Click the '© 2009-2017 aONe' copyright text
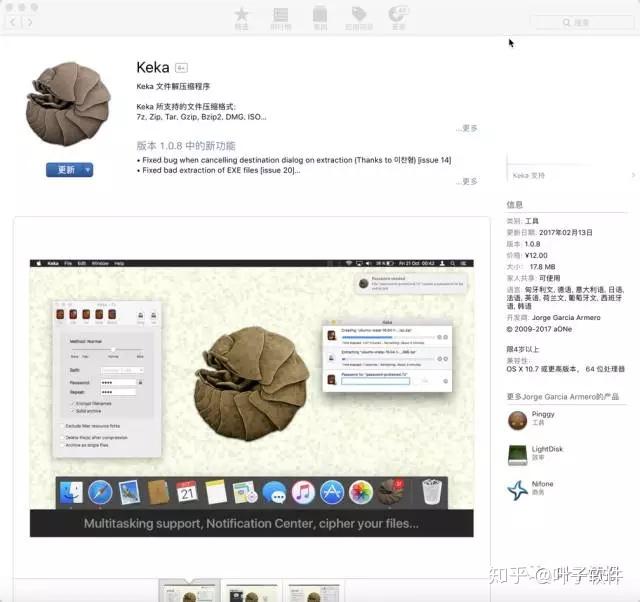 pyautogui.click(x=539, y=329)
